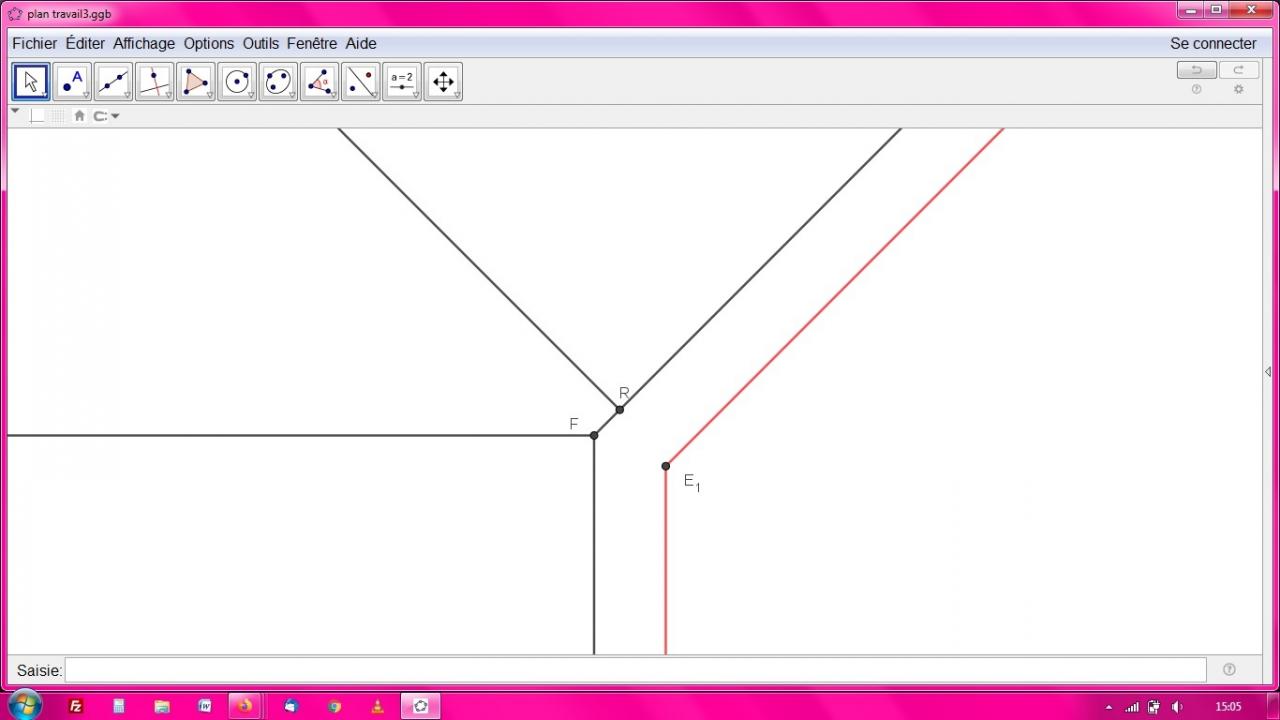Open point capturing dropdown
The width and height of the screenshot is (1280, 720).
(x=106, y=116)
